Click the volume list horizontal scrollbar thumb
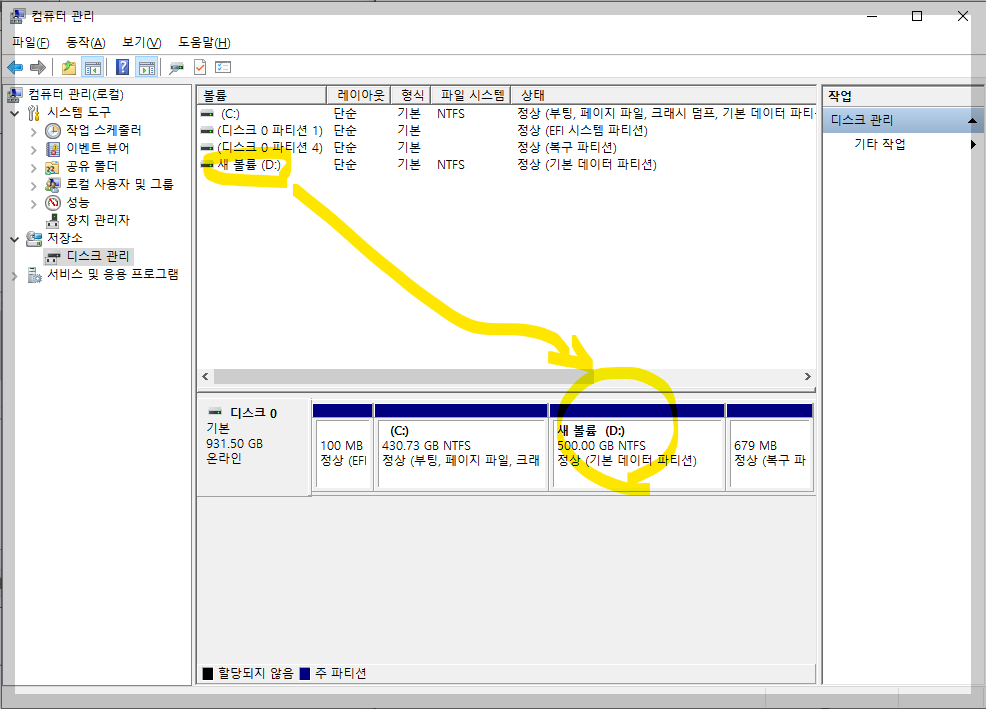The width and height of the screenshot is (986, 709). tap(403, 377)
